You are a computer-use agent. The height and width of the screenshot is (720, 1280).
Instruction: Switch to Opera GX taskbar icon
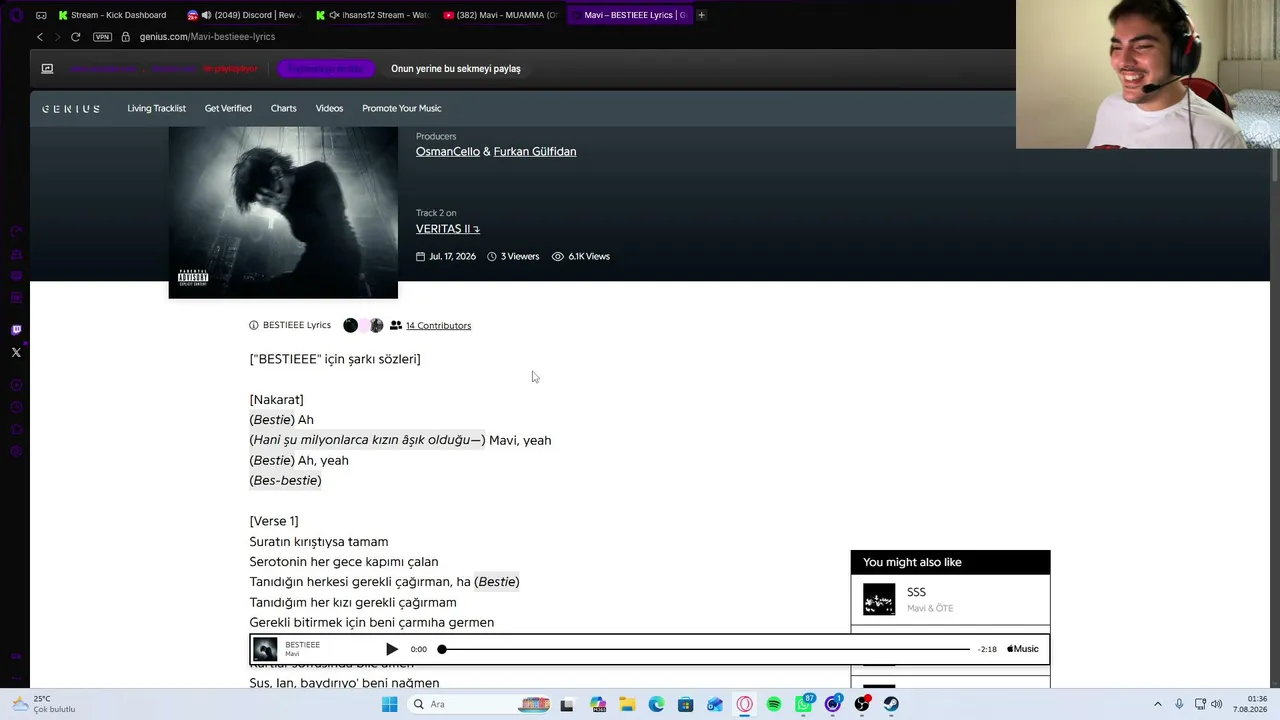[x=745, y=704]
